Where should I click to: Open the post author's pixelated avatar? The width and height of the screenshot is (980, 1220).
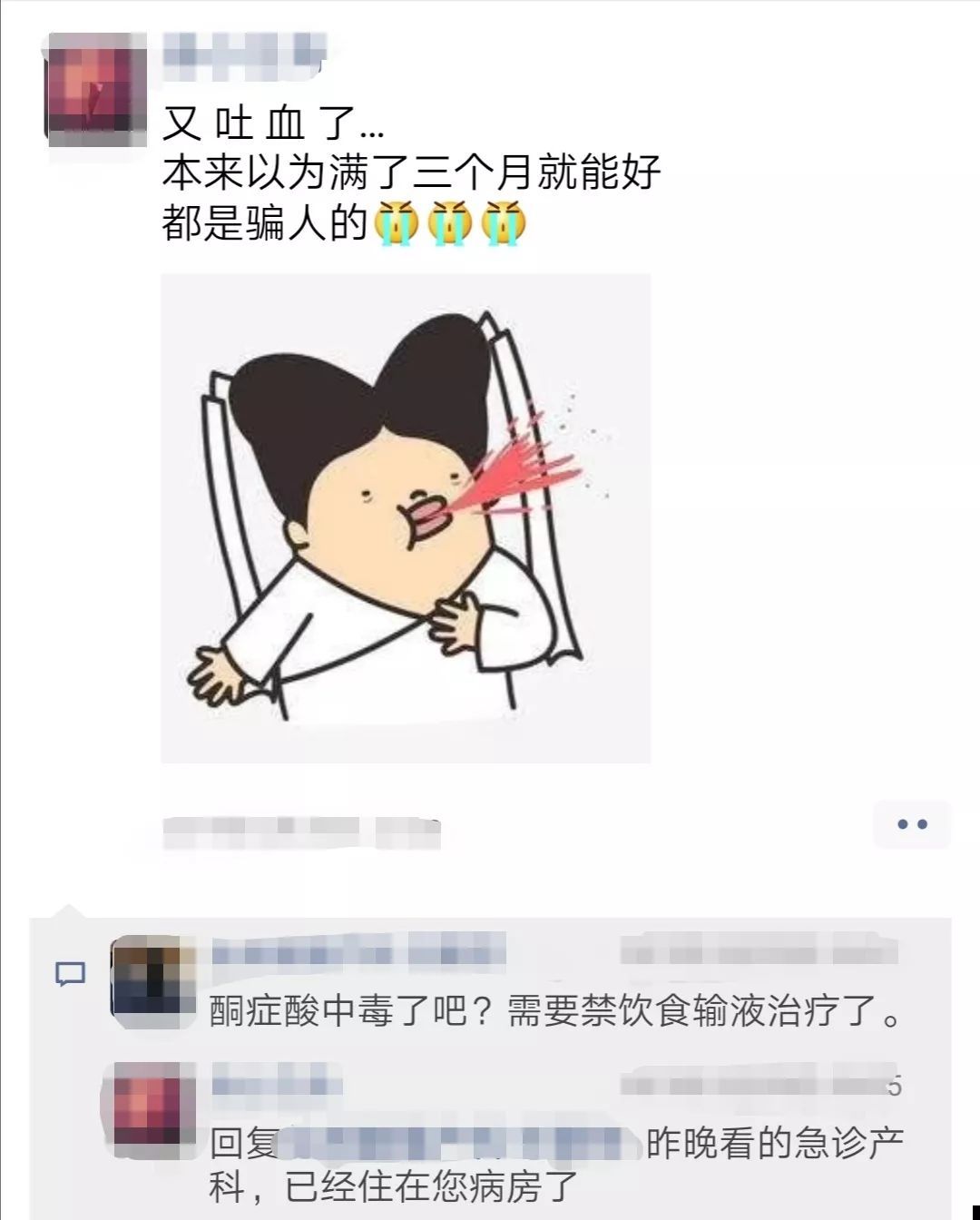point(95,89)
